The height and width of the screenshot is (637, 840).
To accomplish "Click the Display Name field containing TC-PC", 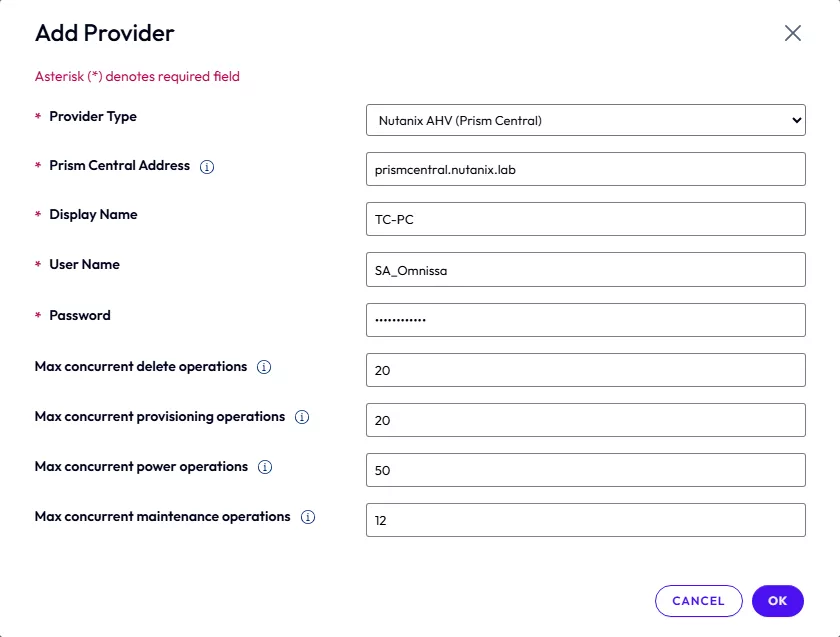I will click(x=585, y=219).
